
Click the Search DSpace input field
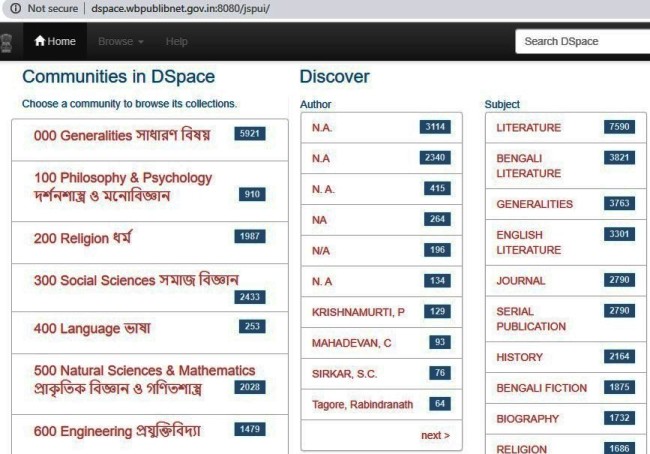580,42
